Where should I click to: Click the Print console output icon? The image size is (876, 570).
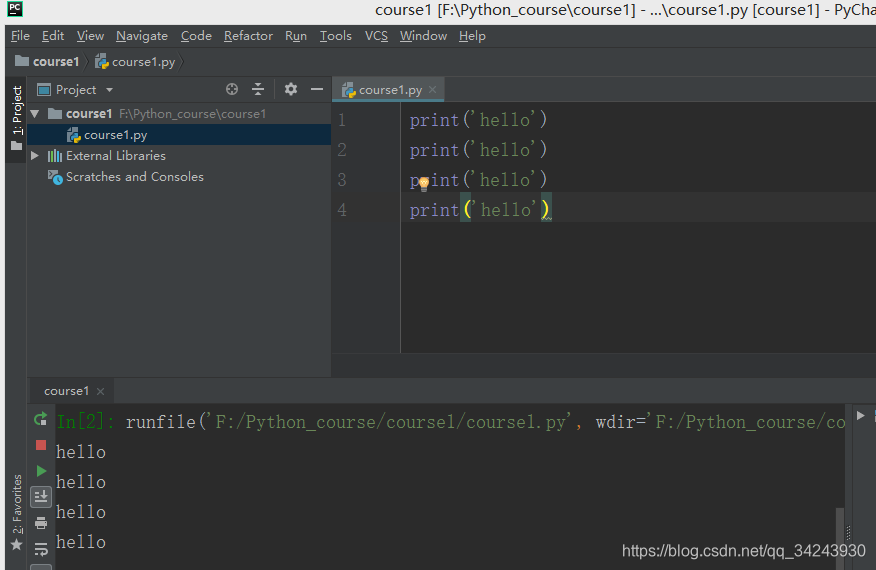point(41,523)
